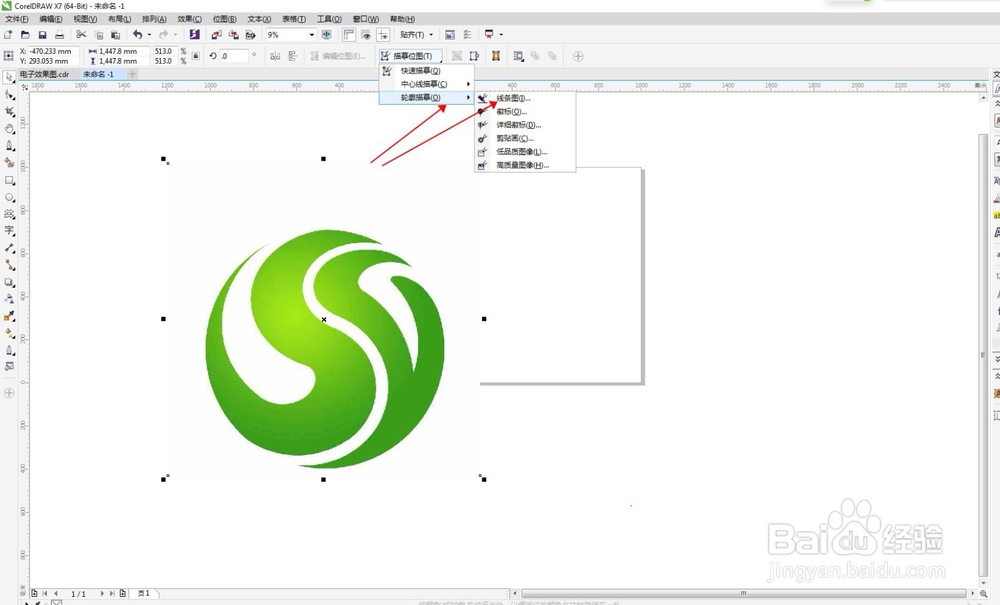Select the Parallel Dimension tool

coord(10,248)
